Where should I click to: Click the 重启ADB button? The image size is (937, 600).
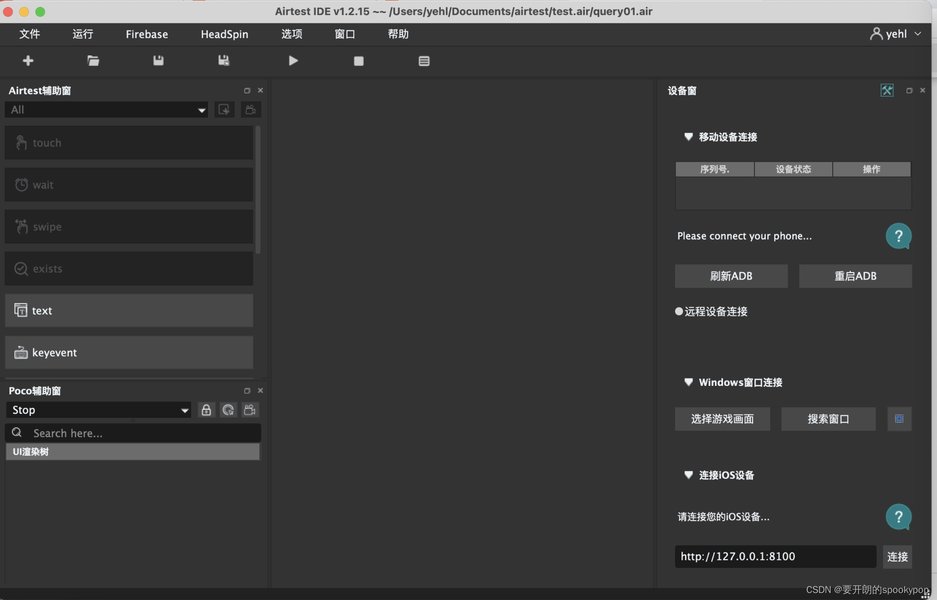855,276
